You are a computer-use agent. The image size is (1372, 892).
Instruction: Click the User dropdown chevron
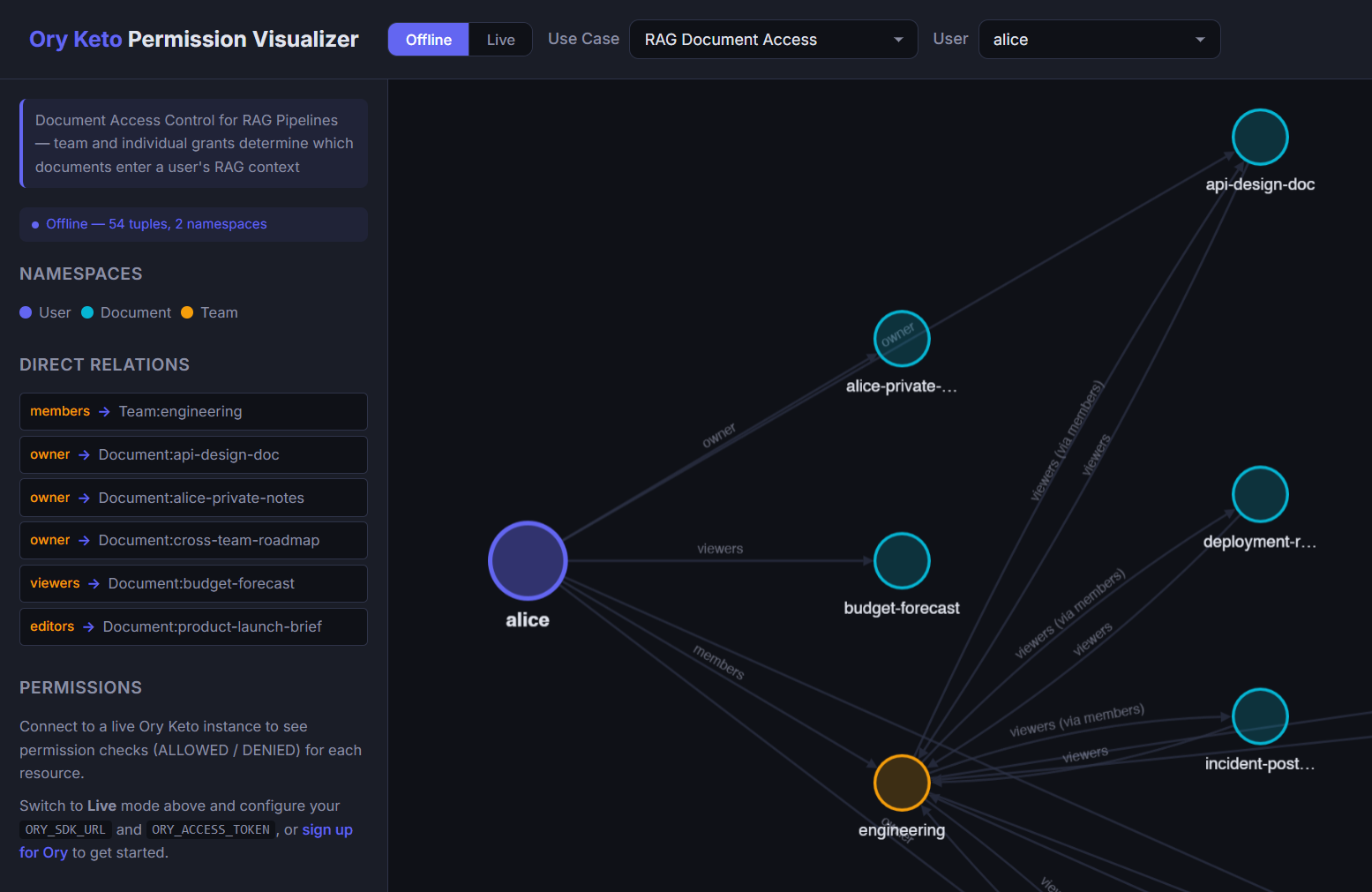(1199, 40)
